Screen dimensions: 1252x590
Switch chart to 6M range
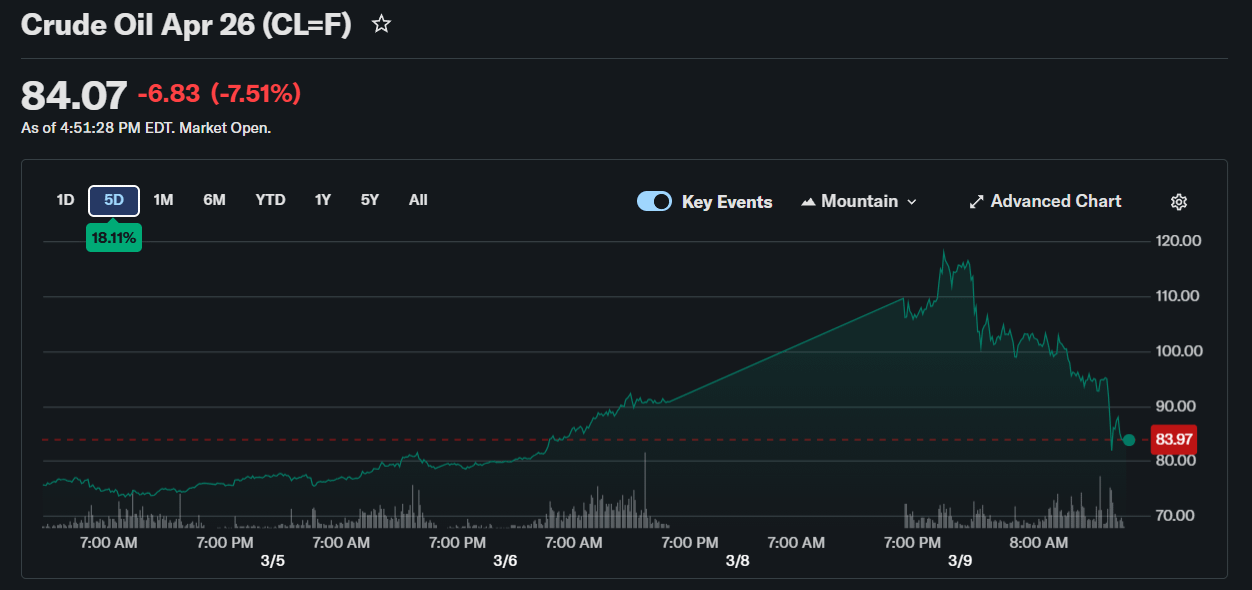pos(214,200)
